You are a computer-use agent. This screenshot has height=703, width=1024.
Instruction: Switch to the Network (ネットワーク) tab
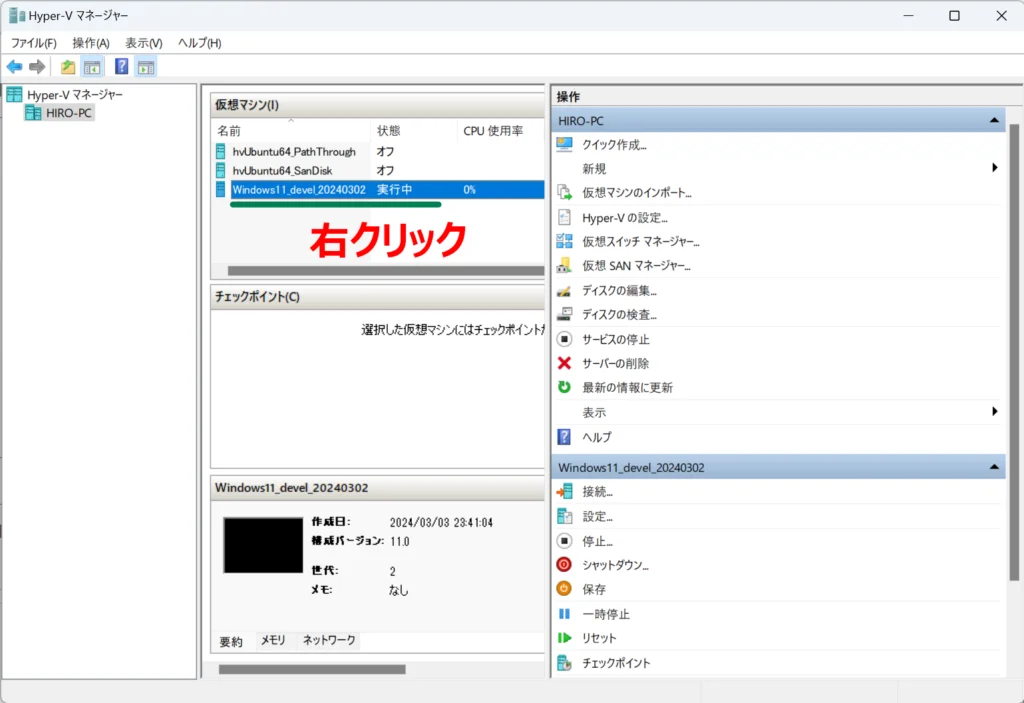click(329, 641)
